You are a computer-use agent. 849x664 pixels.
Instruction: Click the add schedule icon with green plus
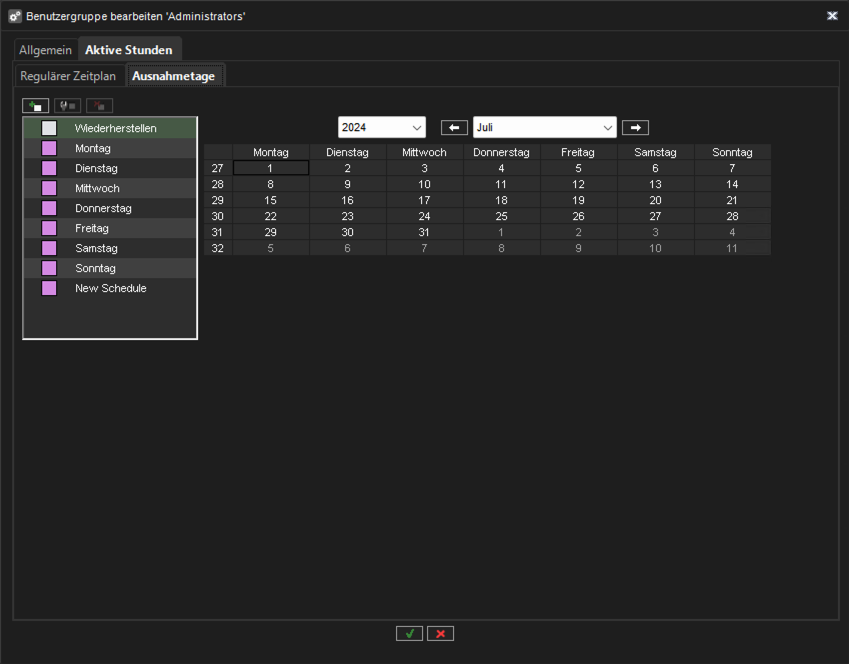[x=36, y=105]
